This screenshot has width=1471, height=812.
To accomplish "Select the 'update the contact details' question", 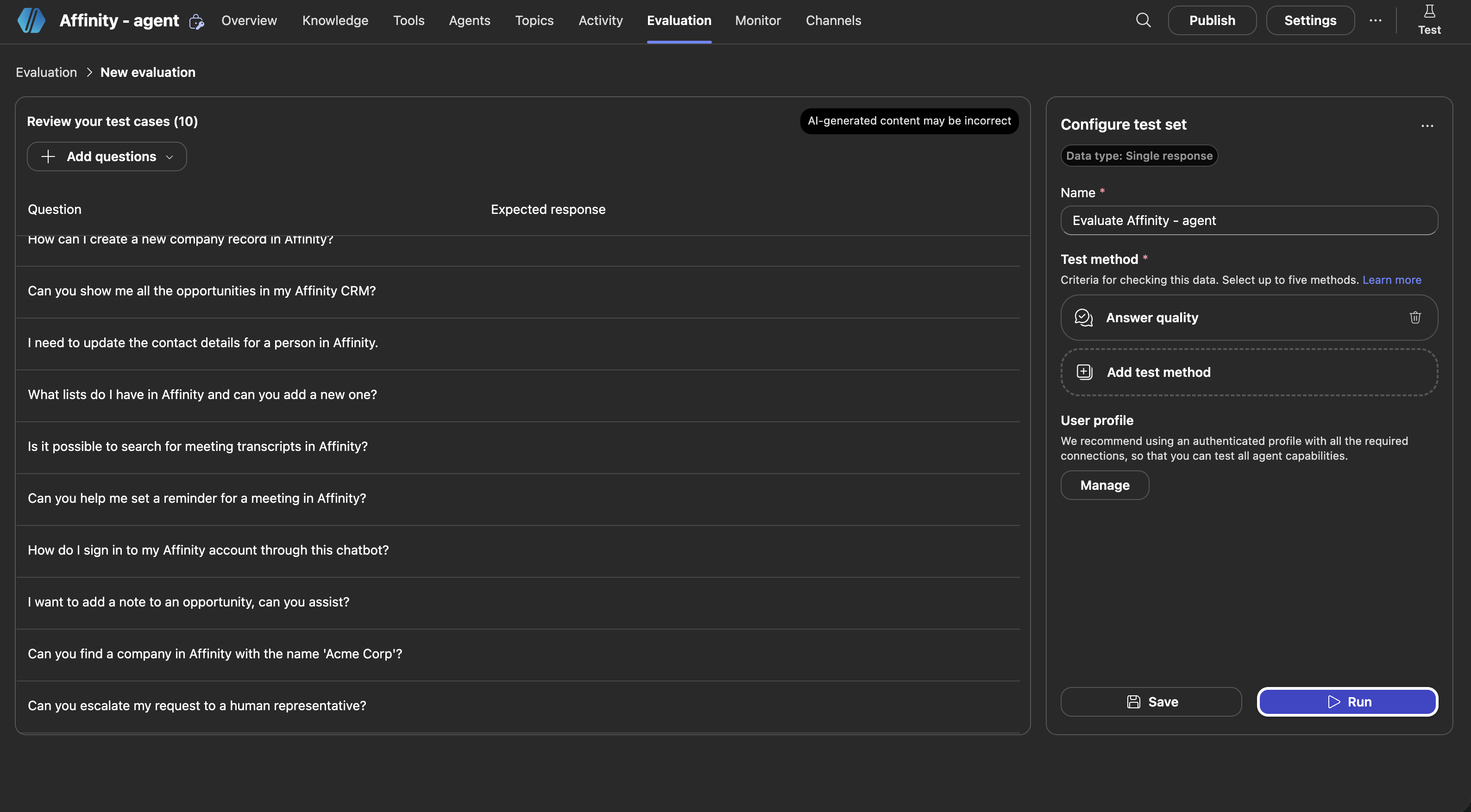I will point(518,344).
